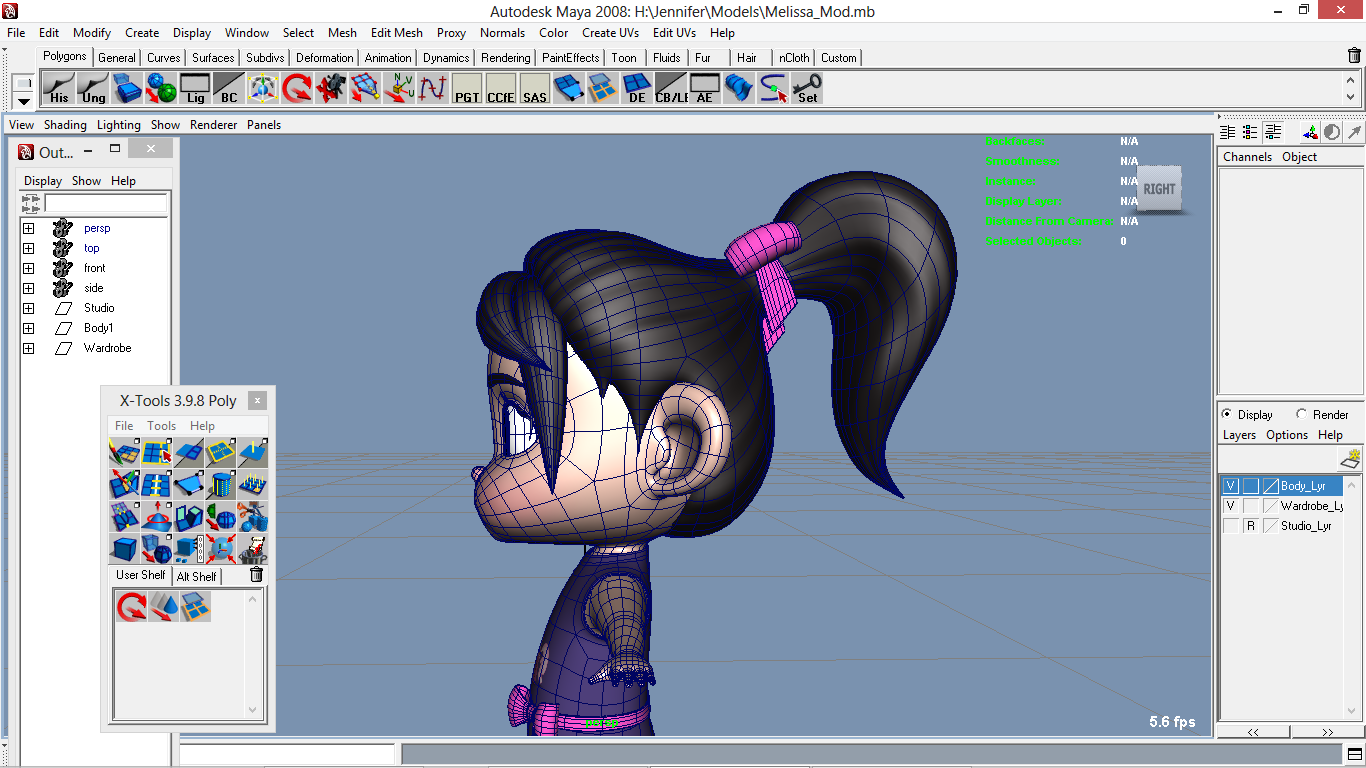The width and height of the screenshot is (1366, 768).
Task: Select X-Tools pencil on grid tool
Action: pyautogui.click(x=124, y=453)
